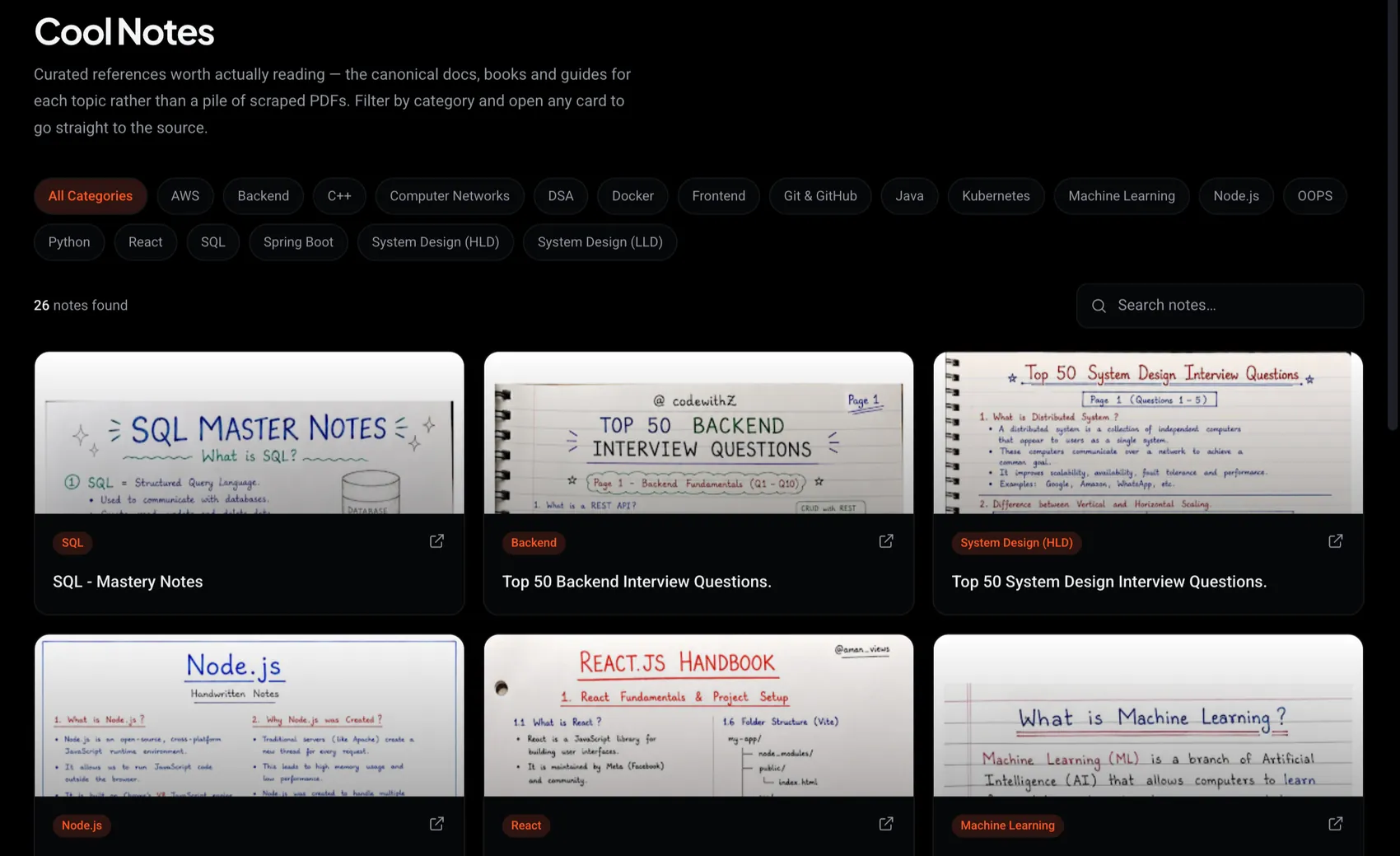
Task: Click the SQL tag on first card
Action: (x=72, y=543)
